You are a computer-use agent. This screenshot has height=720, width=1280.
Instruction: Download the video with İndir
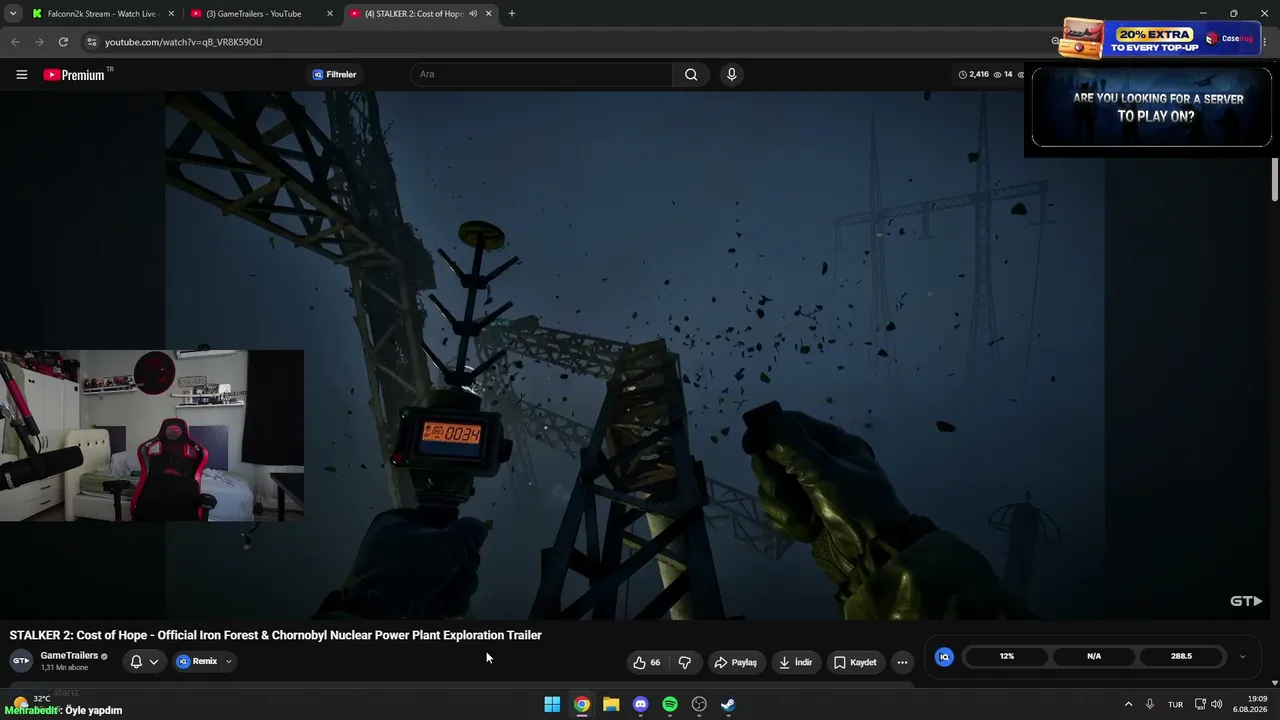click(795, 662)
